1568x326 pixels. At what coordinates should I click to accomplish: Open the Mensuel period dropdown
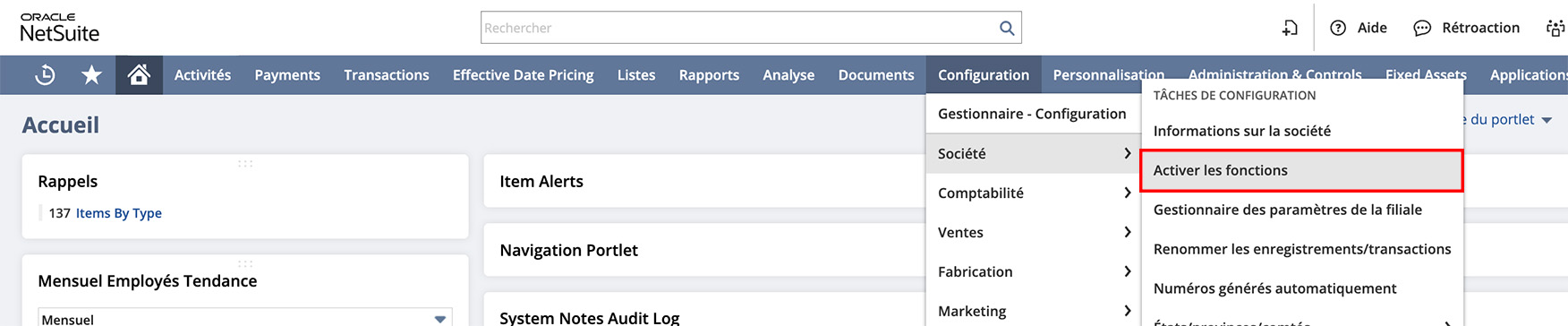(x=245, y=318)
